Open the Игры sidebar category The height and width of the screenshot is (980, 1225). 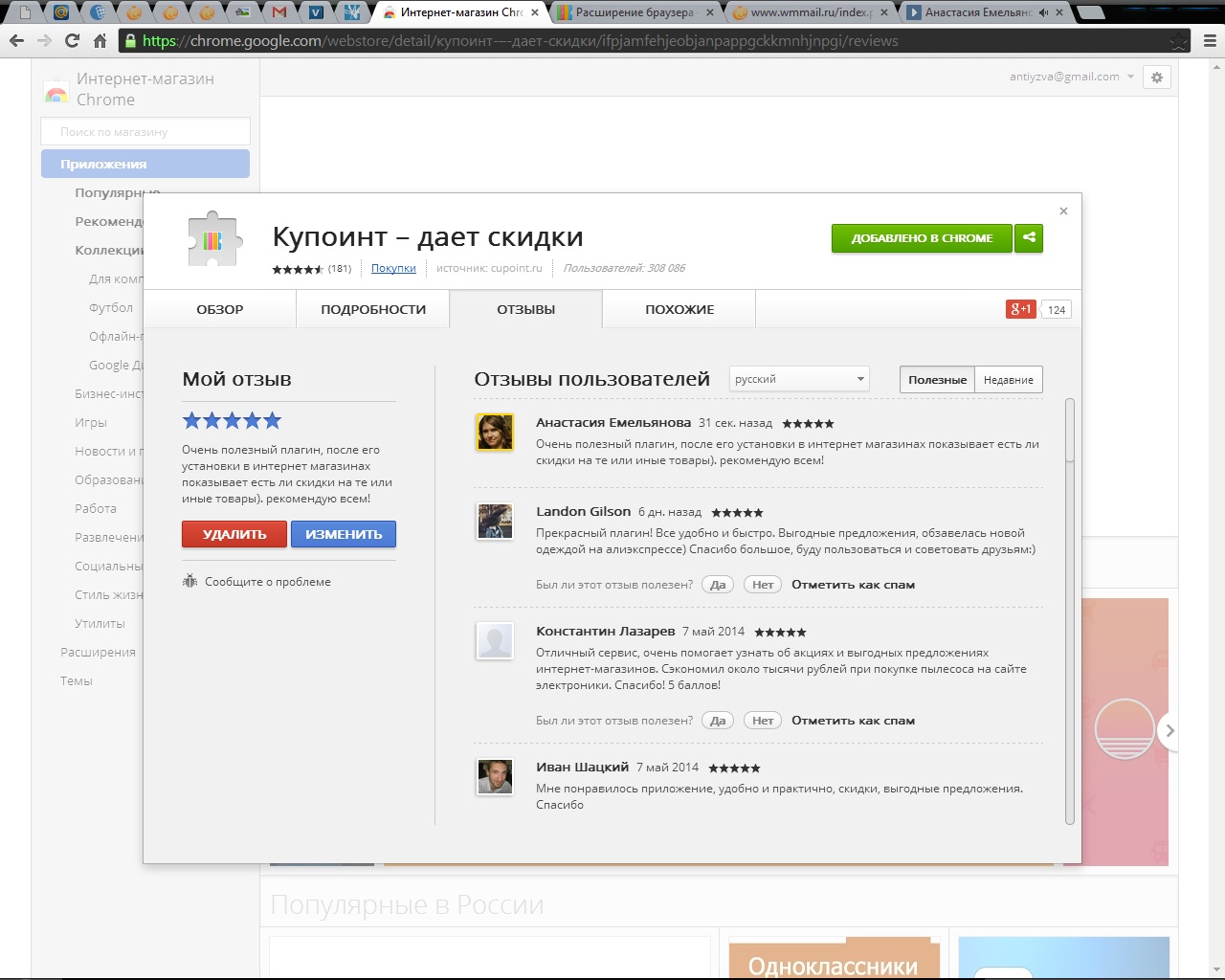(x=91, y=422)
